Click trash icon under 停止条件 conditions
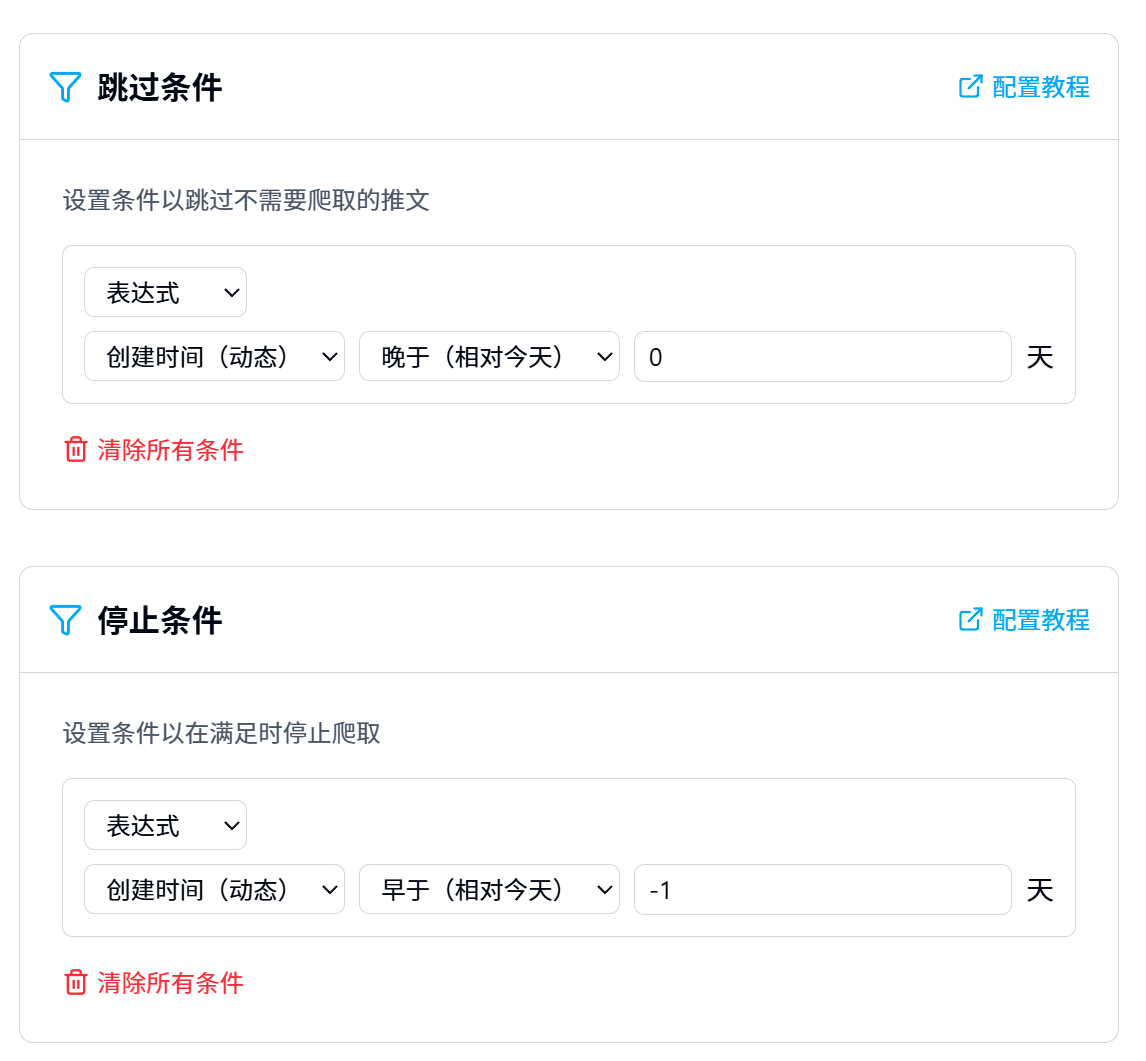Image resolution: width=1146 pixels, height=1061 pixels. [76, 982]
